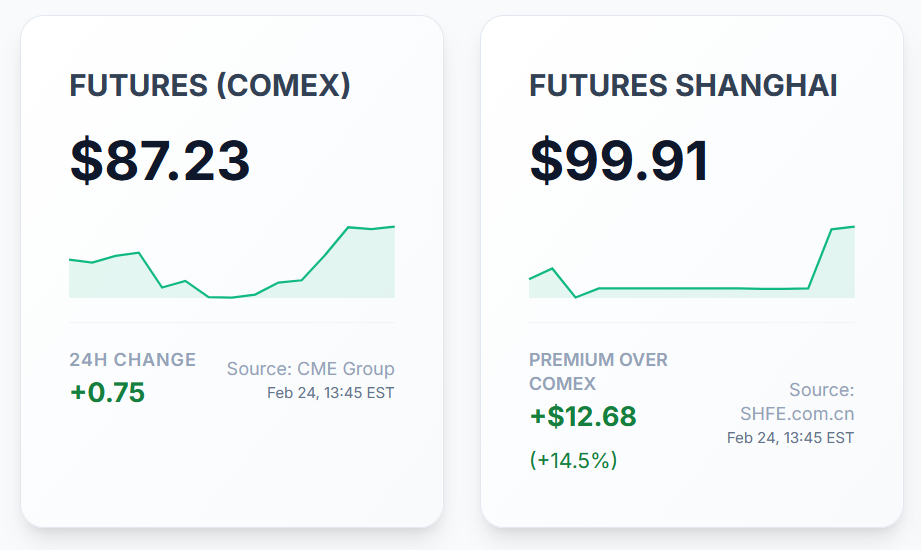Click the flat middle section of Shanghai sparkline
This screenshot has height=550, width=921.
pos(700,288)
